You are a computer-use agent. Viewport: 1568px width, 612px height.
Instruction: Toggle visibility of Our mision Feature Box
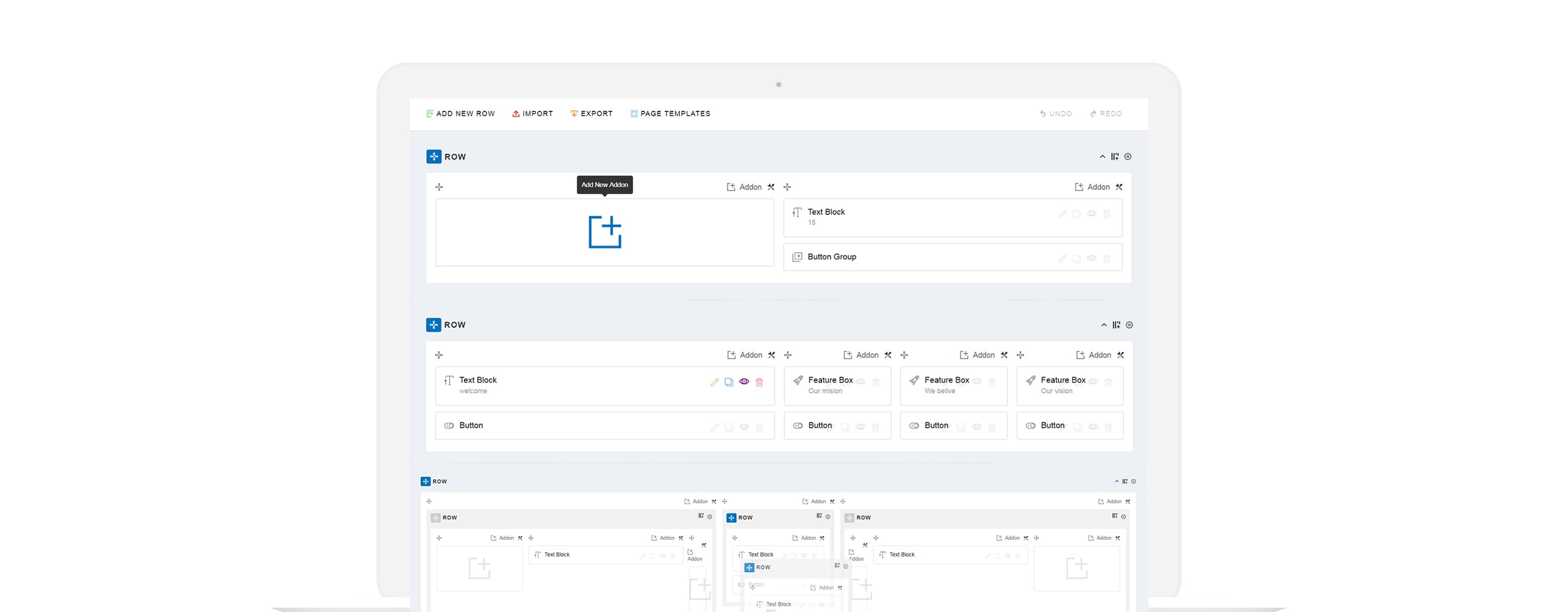coord(861,382)
